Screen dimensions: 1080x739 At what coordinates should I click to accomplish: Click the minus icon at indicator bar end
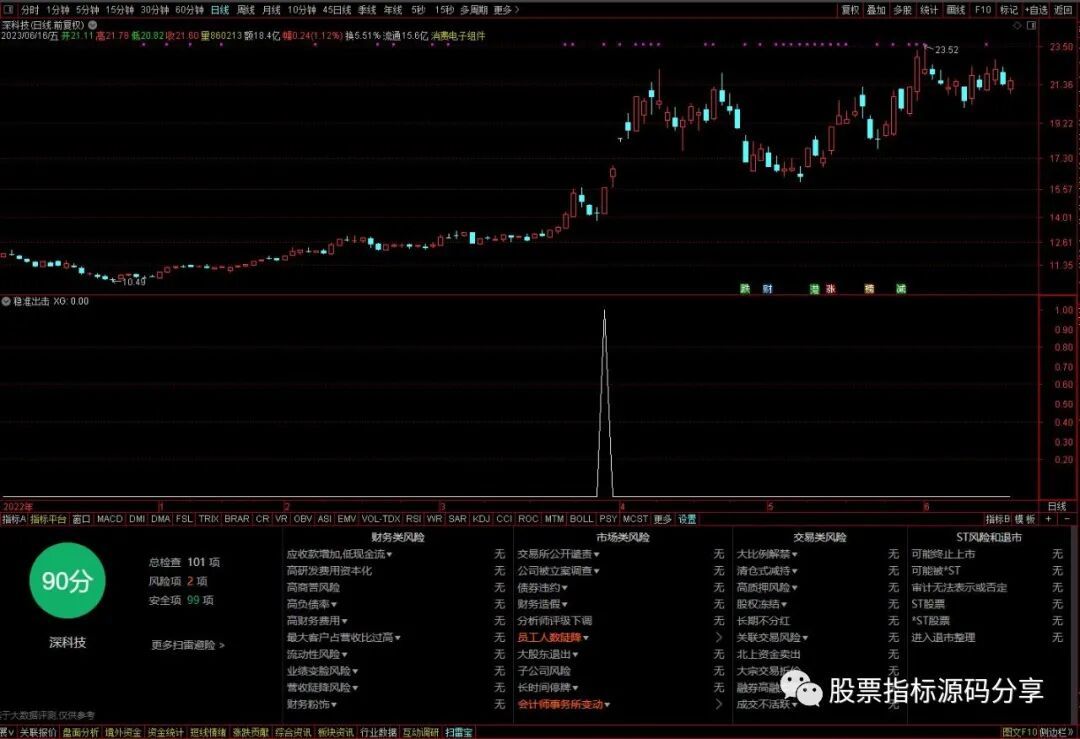[1067, 519]
